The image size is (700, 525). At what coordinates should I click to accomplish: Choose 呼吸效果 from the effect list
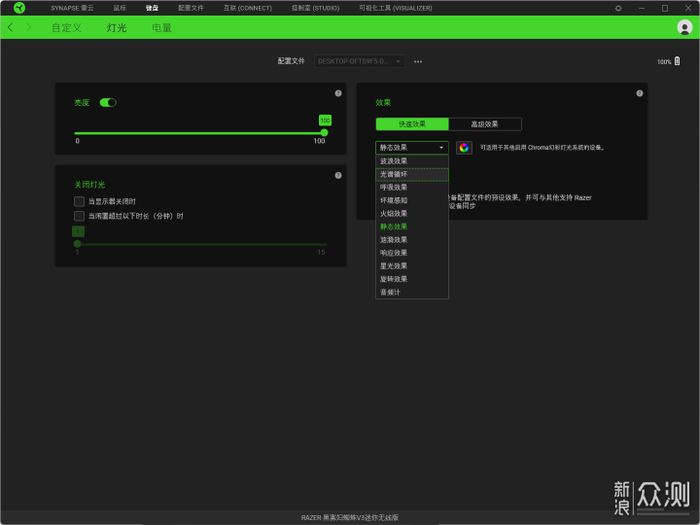click(x=412, y=187)
